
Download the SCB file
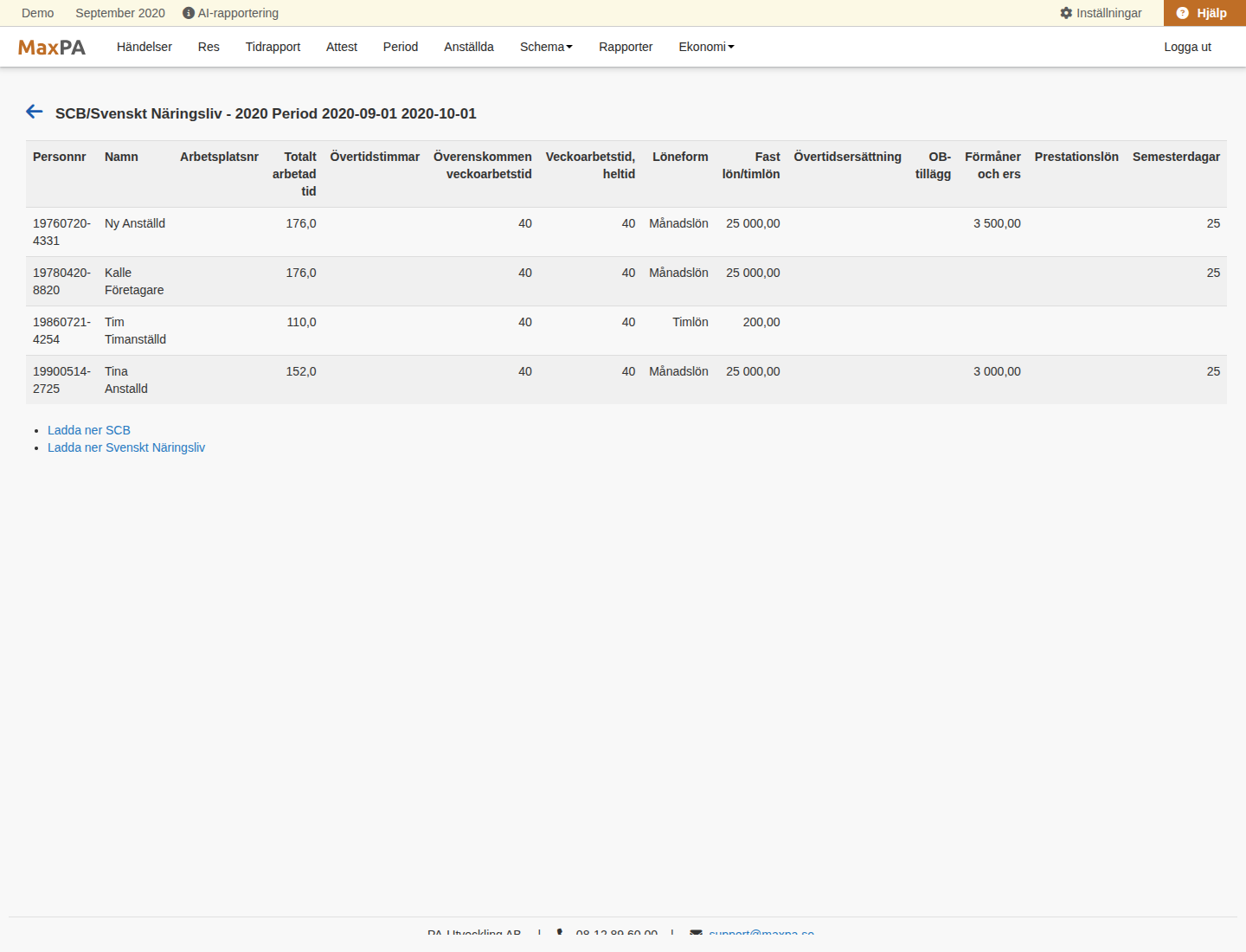[x=89, y=430]
